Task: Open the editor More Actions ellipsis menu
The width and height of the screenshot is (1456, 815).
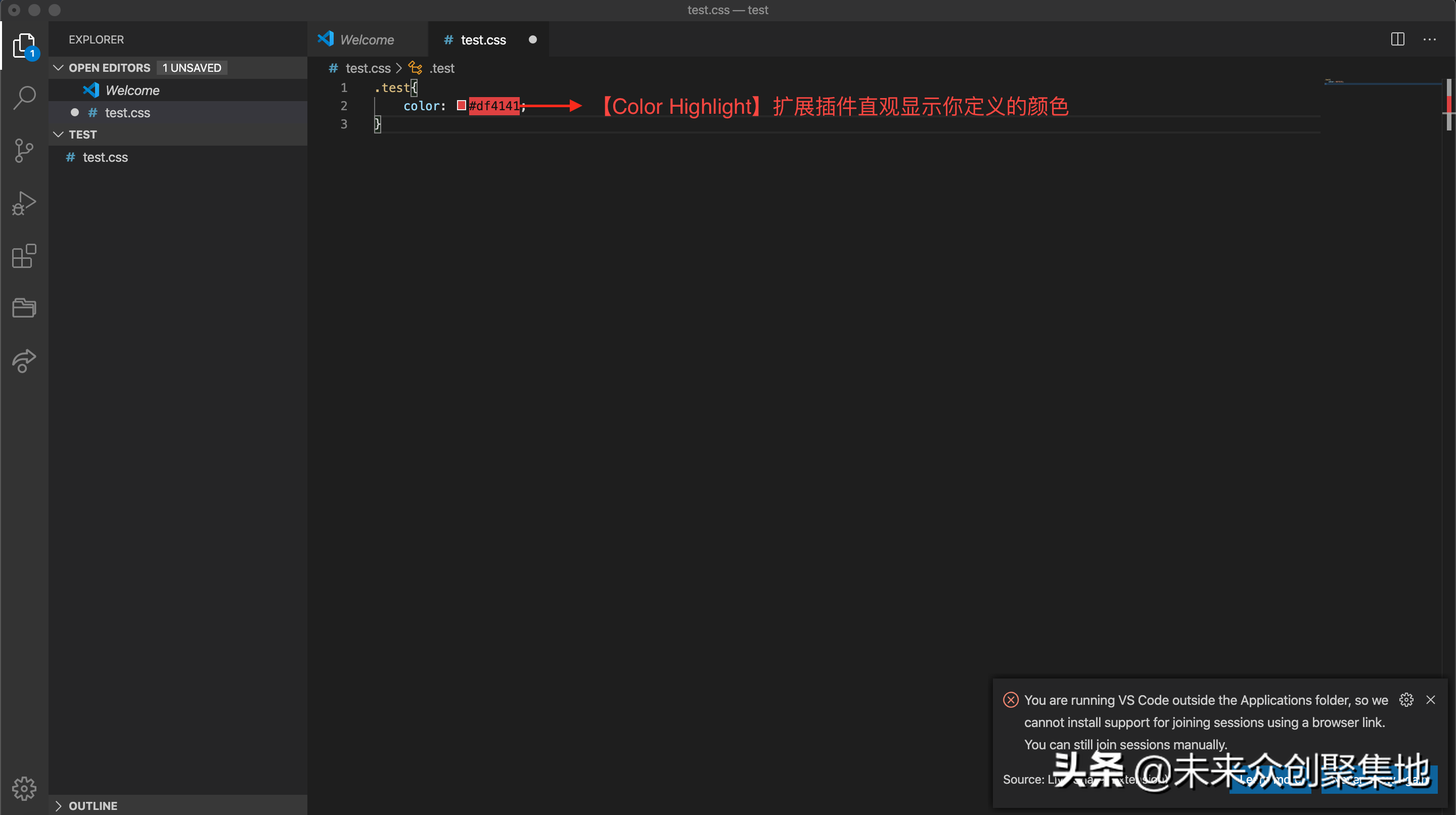Action: click(1429, 39)
